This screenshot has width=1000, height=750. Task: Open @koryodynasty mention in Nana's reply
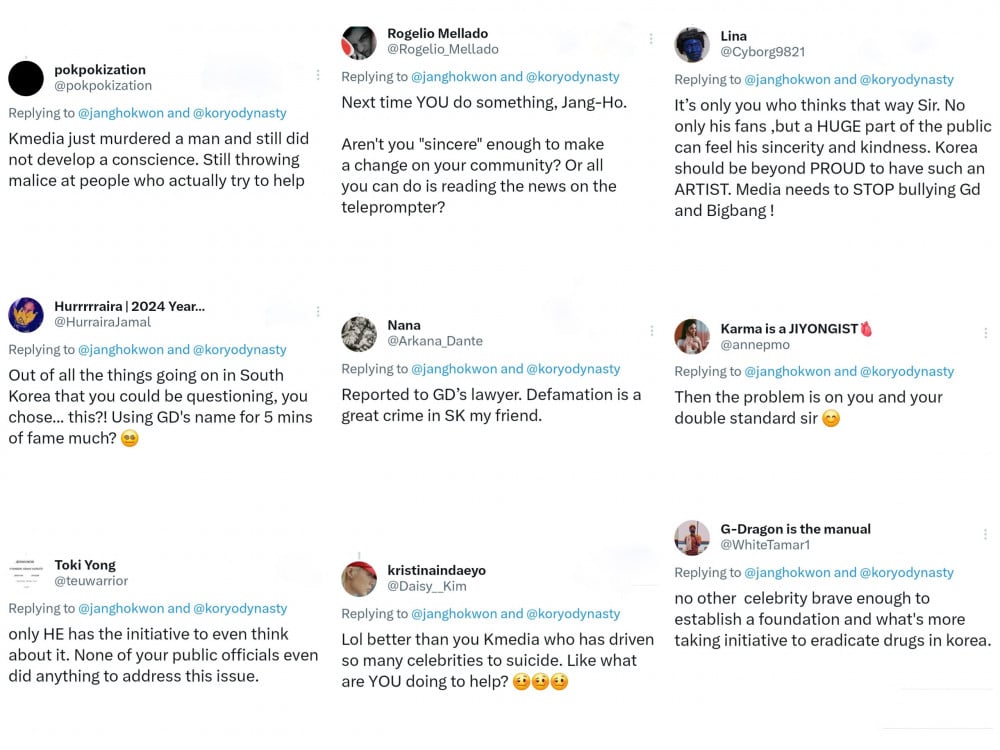click(x=573, y=369)
